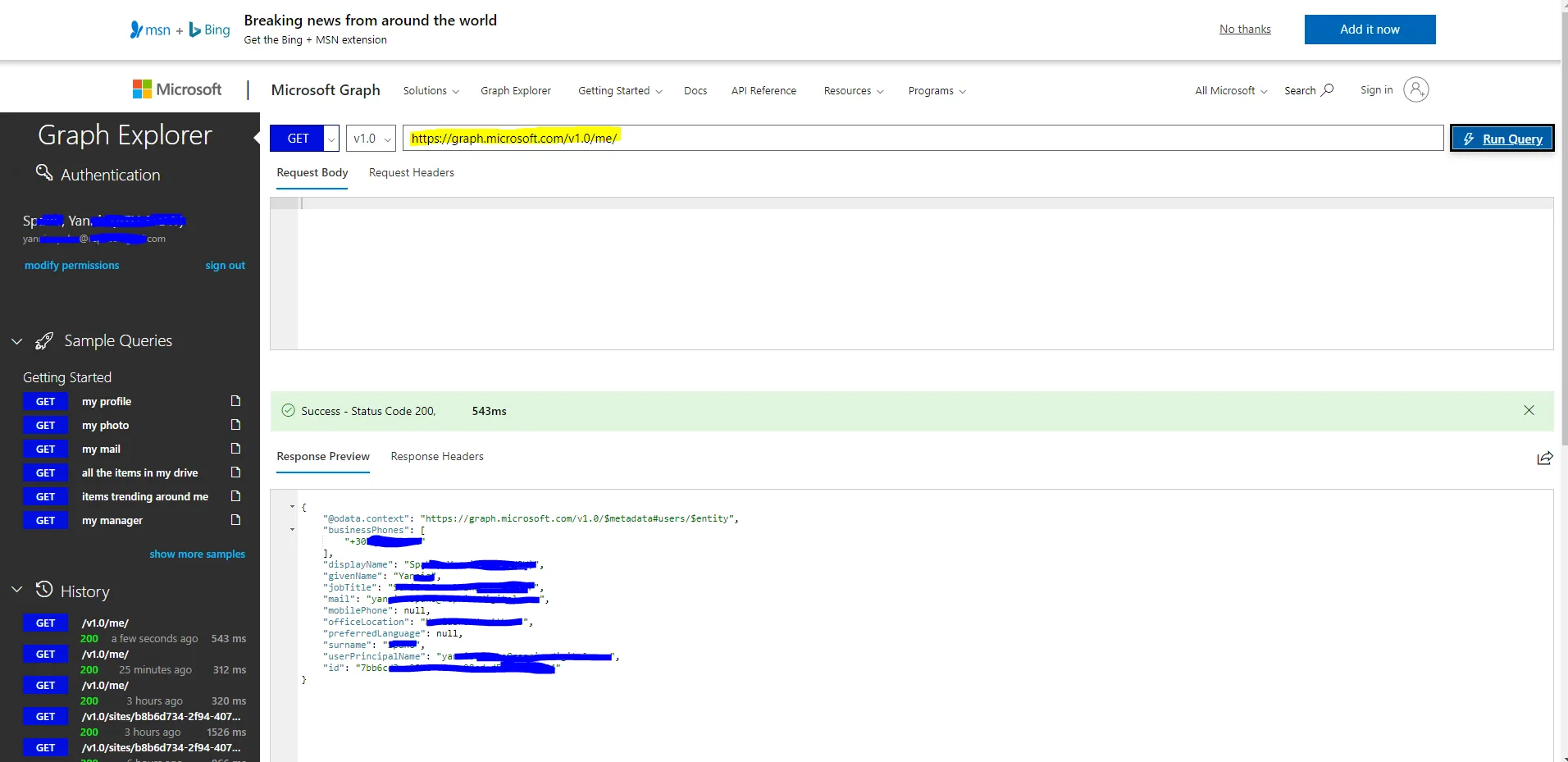
Task: Click the "1526 ms" history duration
Action: [226, 732]
